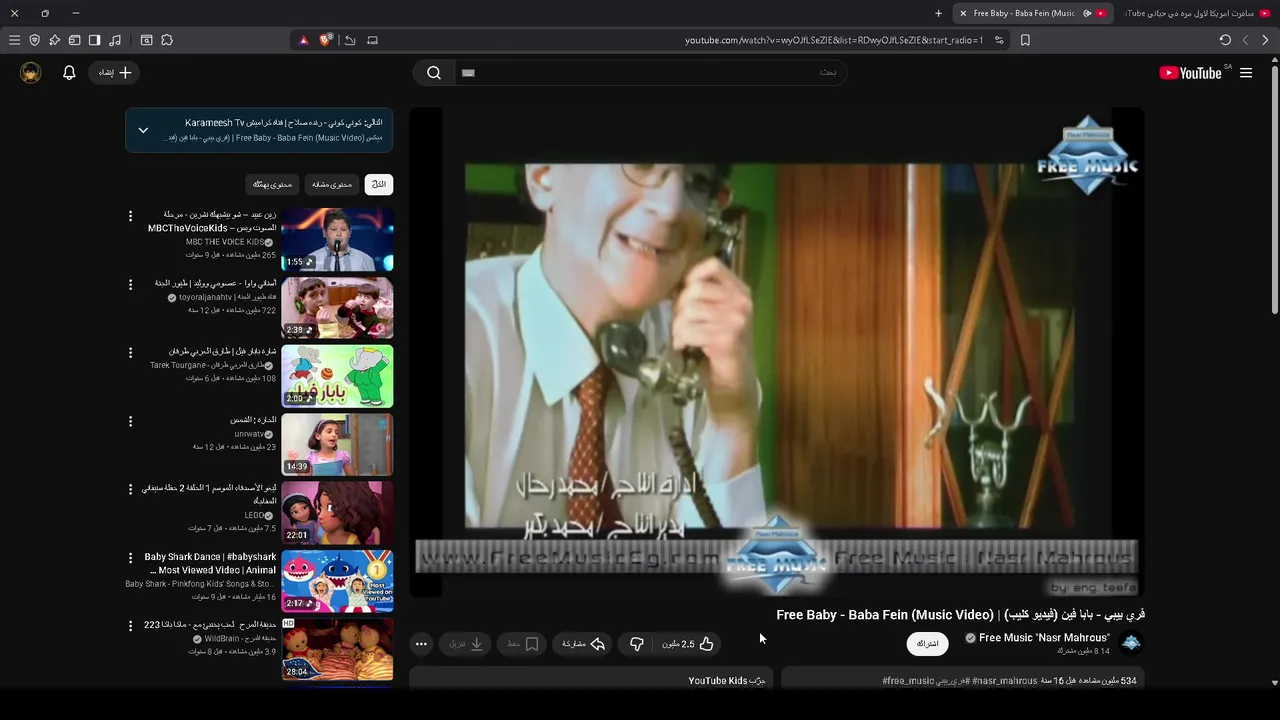The width and height of the screenshot is (1280, 720).
Task: Open MBC The Voice Kids video thumbnail
Action: pyautogui.click(x=337, y=239)
